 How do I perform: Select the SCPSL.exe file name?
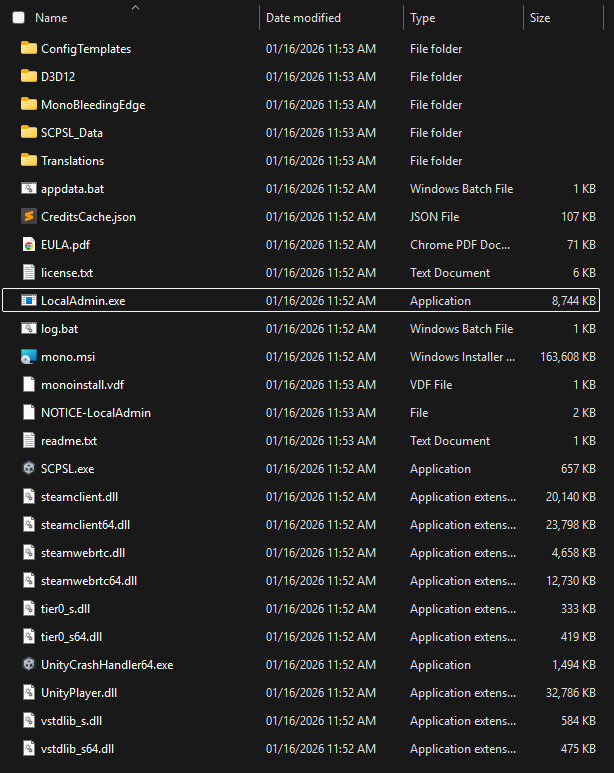coord(68,469)
